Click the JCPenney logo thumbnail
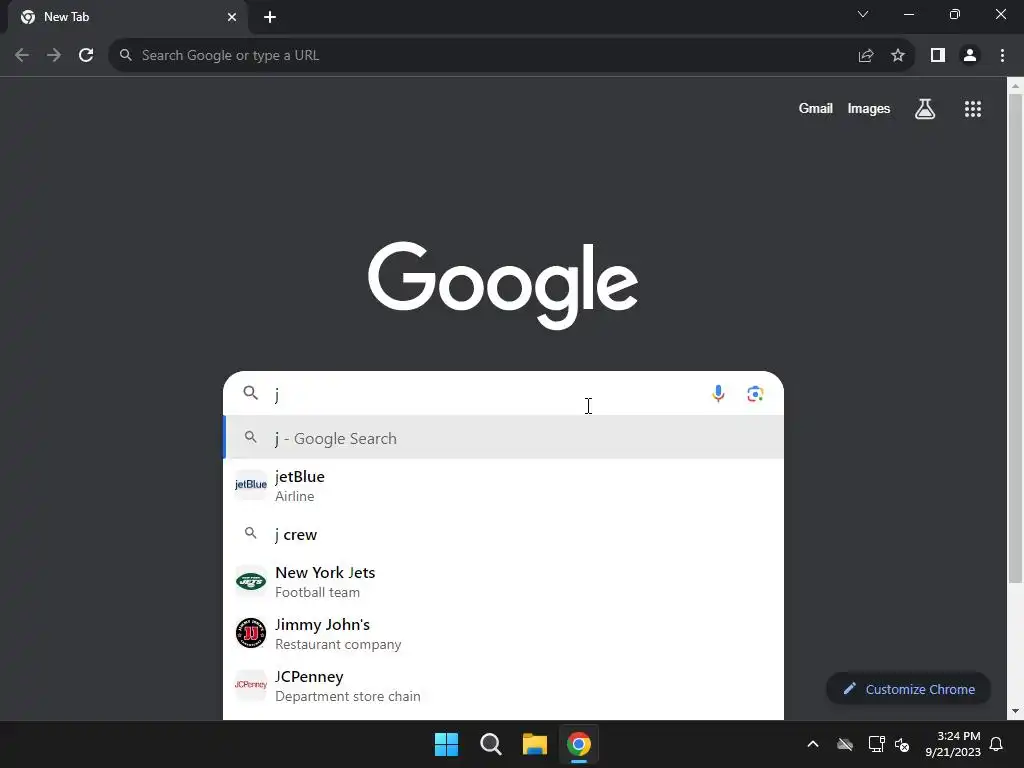This screenshot has width=1024, height=768. pyautogui.click(x=251, y=684)
